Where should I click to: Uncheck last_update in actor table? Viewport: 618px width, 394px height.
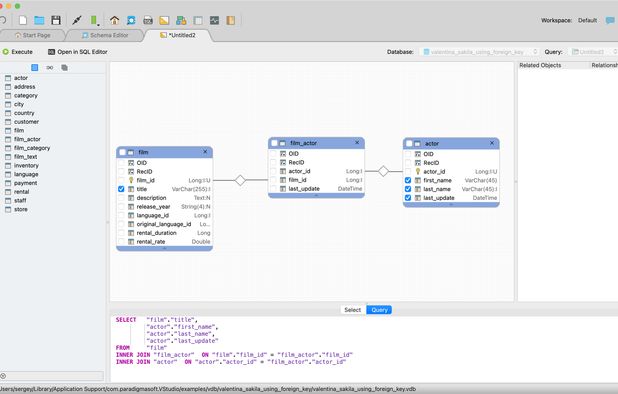pyautogui.click(x=408, y=198)
